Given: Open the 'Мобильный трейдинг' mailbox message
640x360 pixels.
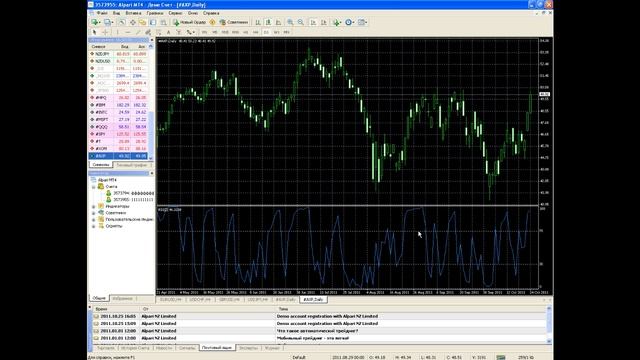Looking at the screenshot, I should pos(319,338).
